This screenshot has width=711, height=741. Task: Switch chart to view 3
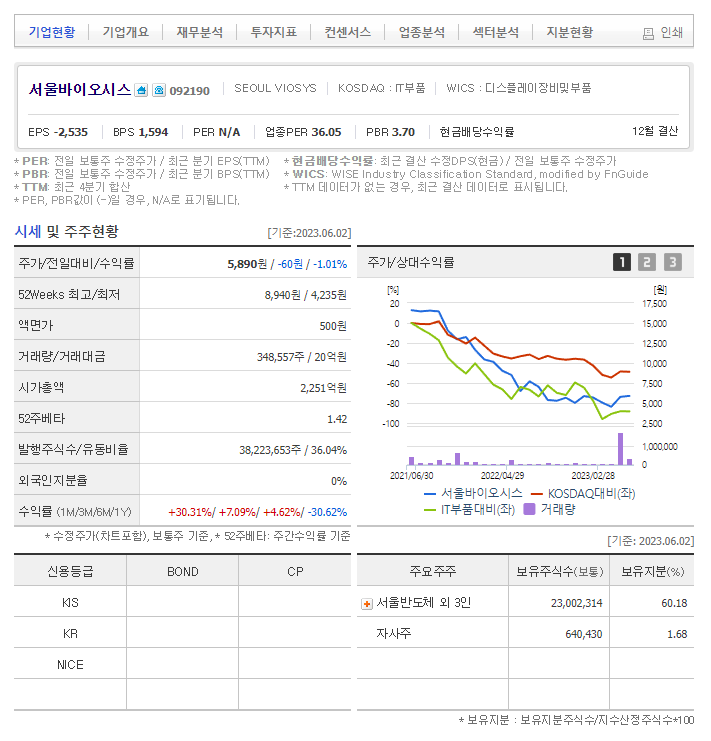pos(673,262)
